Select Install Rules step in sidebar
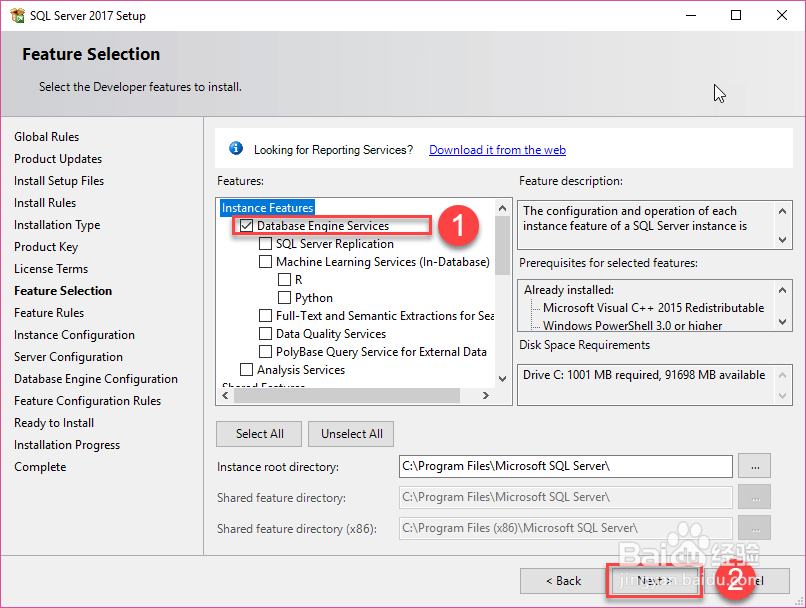 point(45,203)
